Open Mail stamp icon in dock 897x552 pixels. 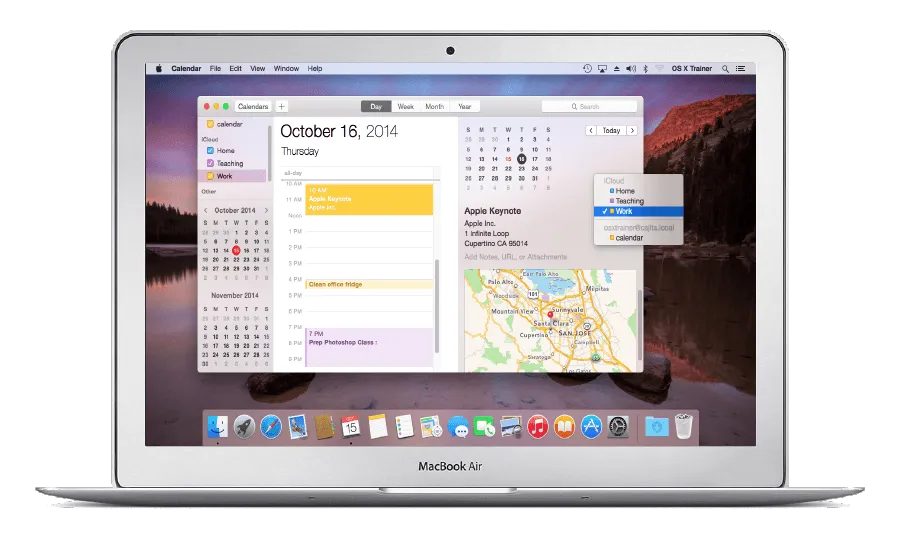click(x=297, y=427)
